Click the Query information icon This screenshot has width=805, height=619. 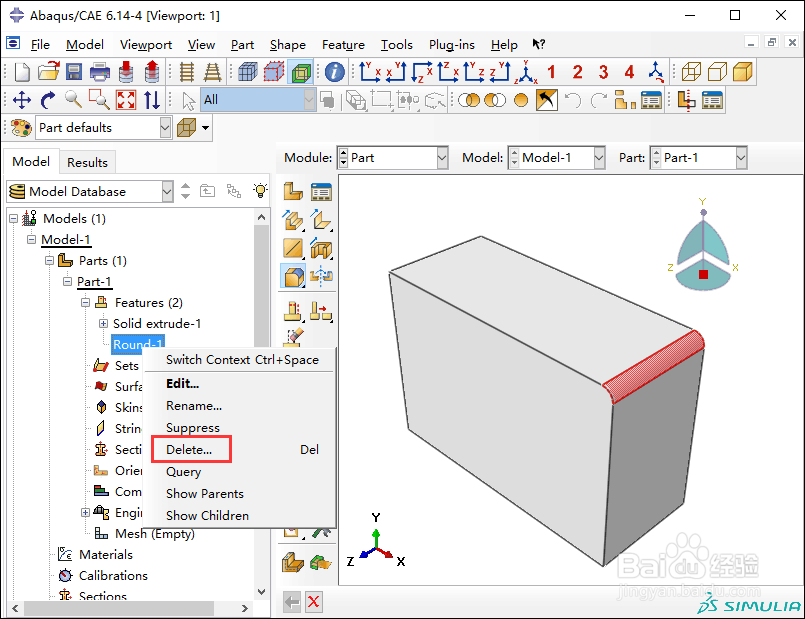[335, 72]
